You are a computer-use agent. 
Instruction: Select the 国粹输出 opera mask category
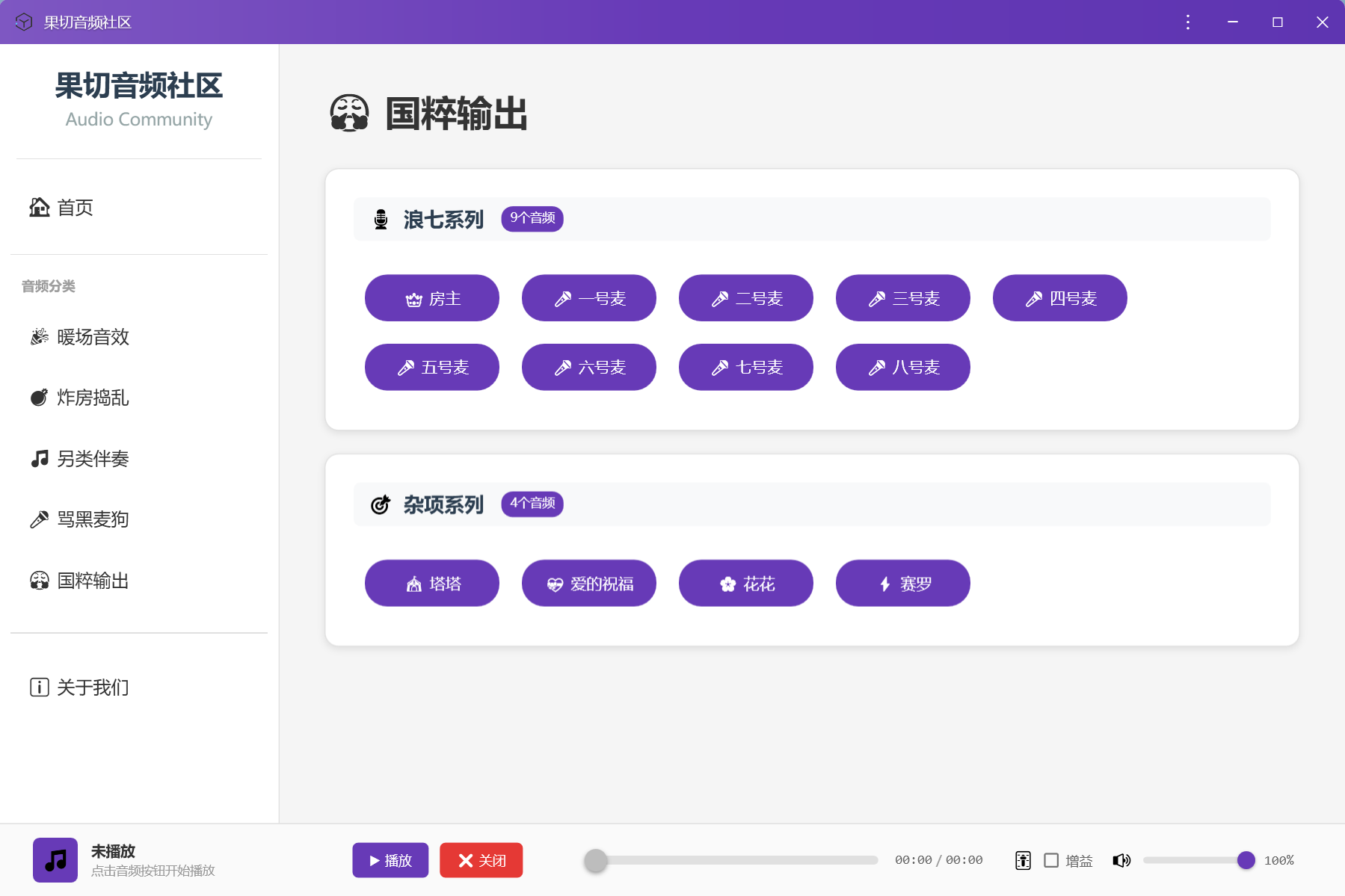92,581
